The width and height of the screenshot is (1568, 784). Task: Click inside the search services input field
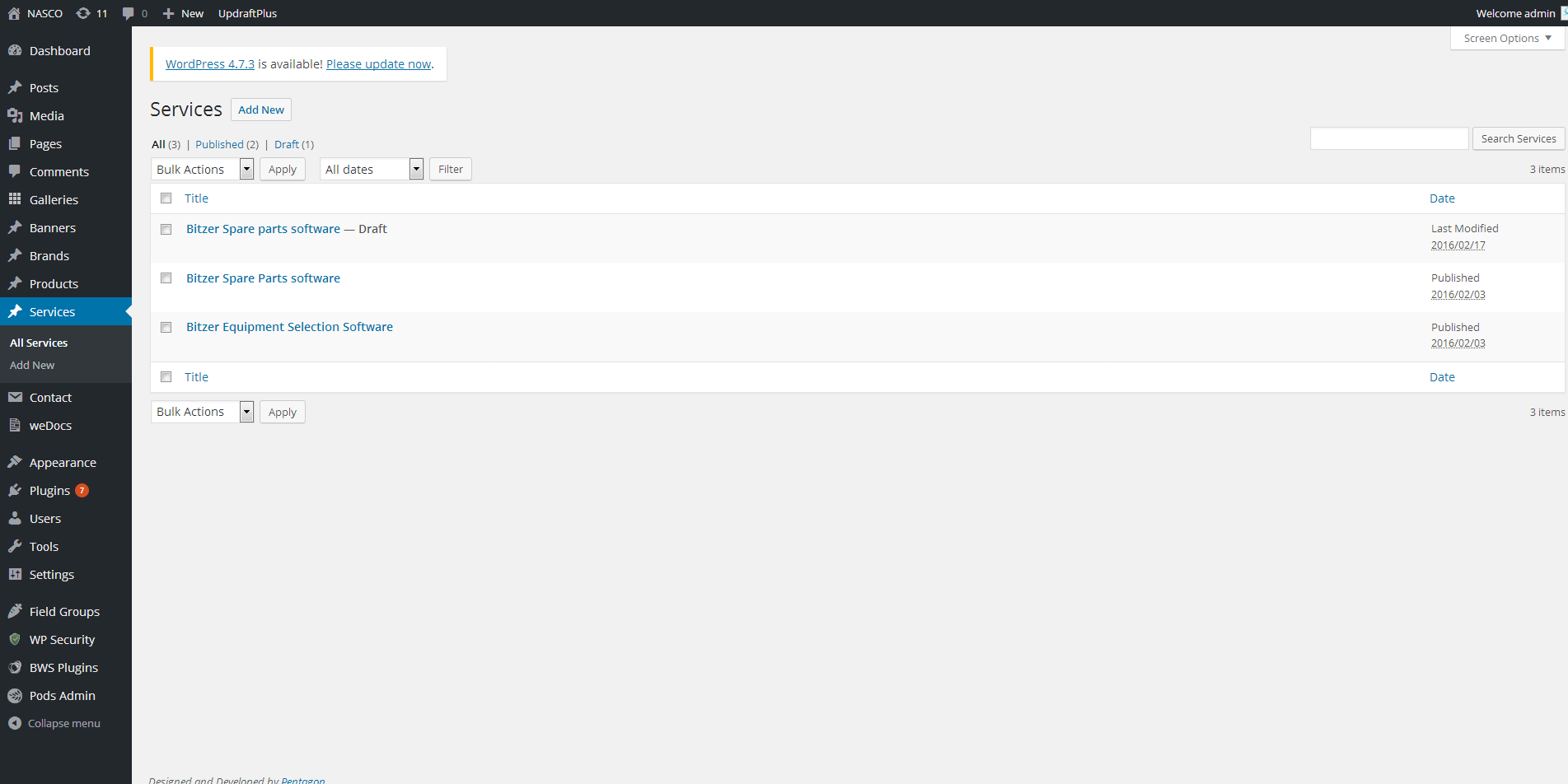tap(1389, 138)
